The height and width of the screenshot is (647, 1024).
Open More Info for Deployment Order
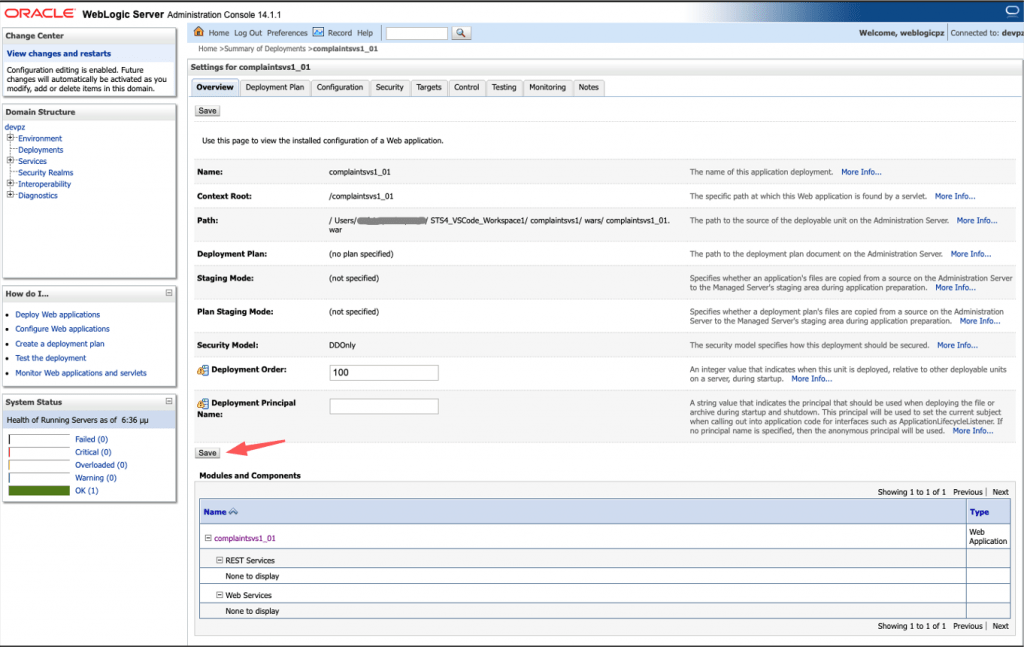(812, 379)
